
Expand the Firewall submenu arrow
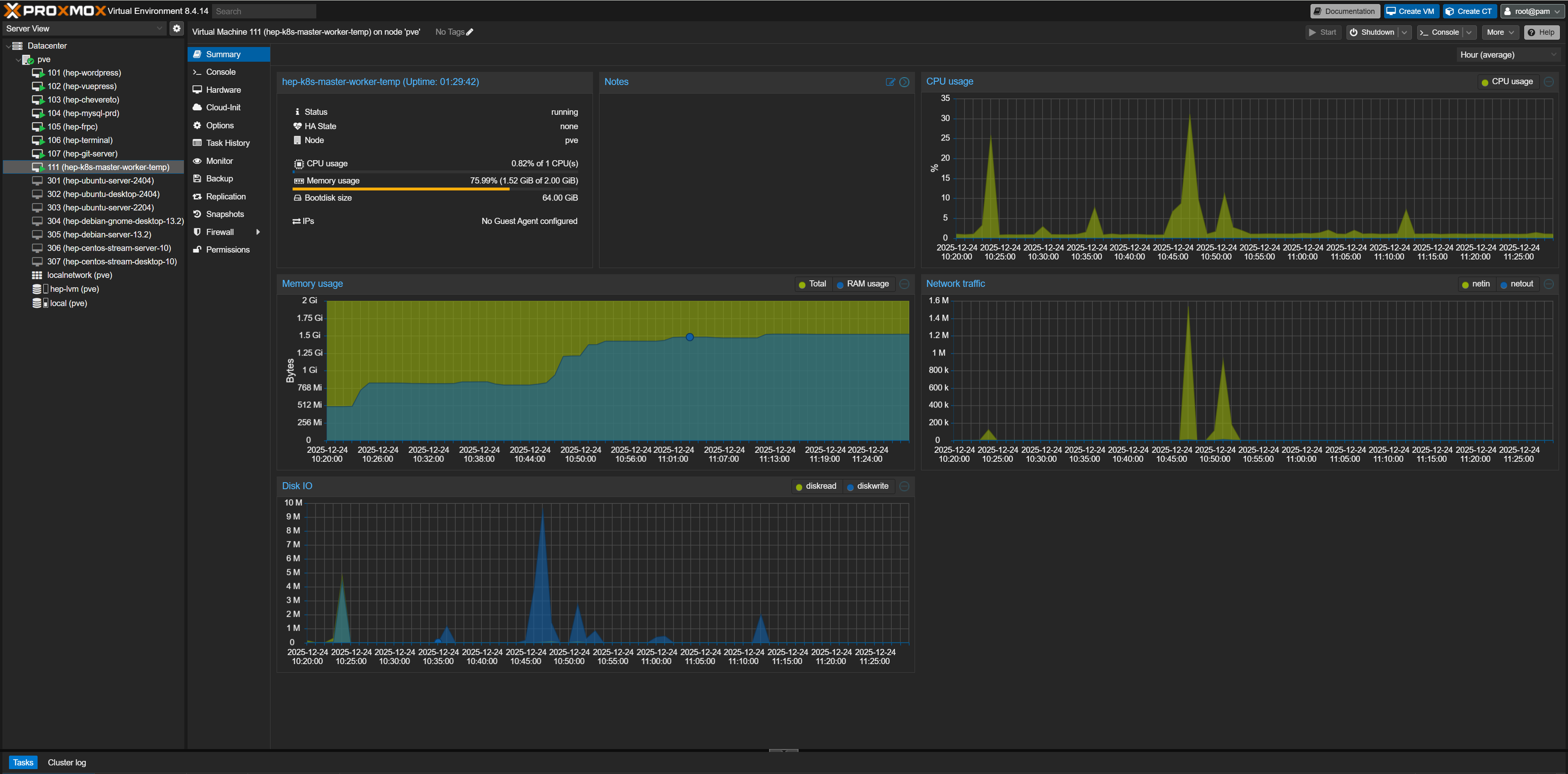coord(258,232)
